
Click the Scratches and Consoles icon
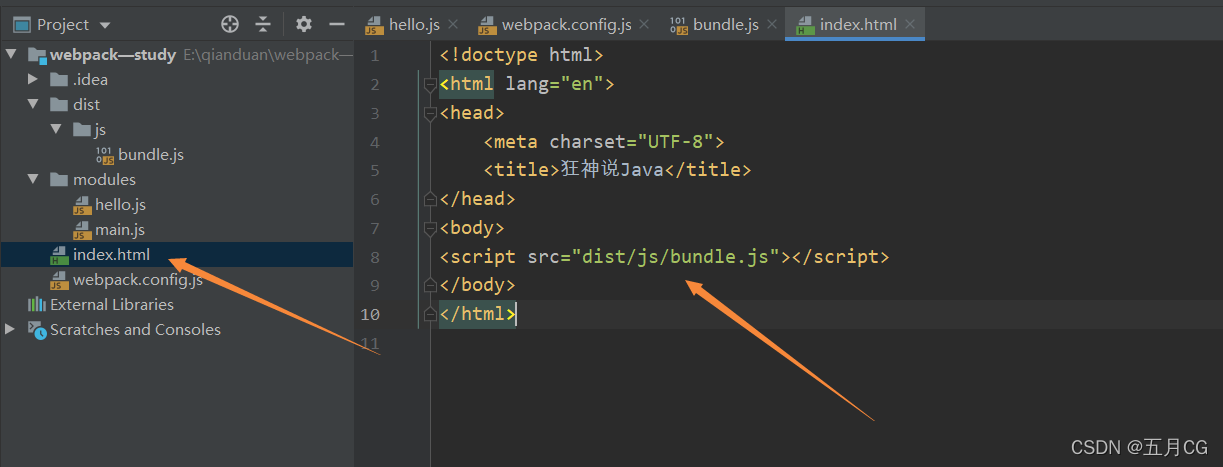coord(36,329)
